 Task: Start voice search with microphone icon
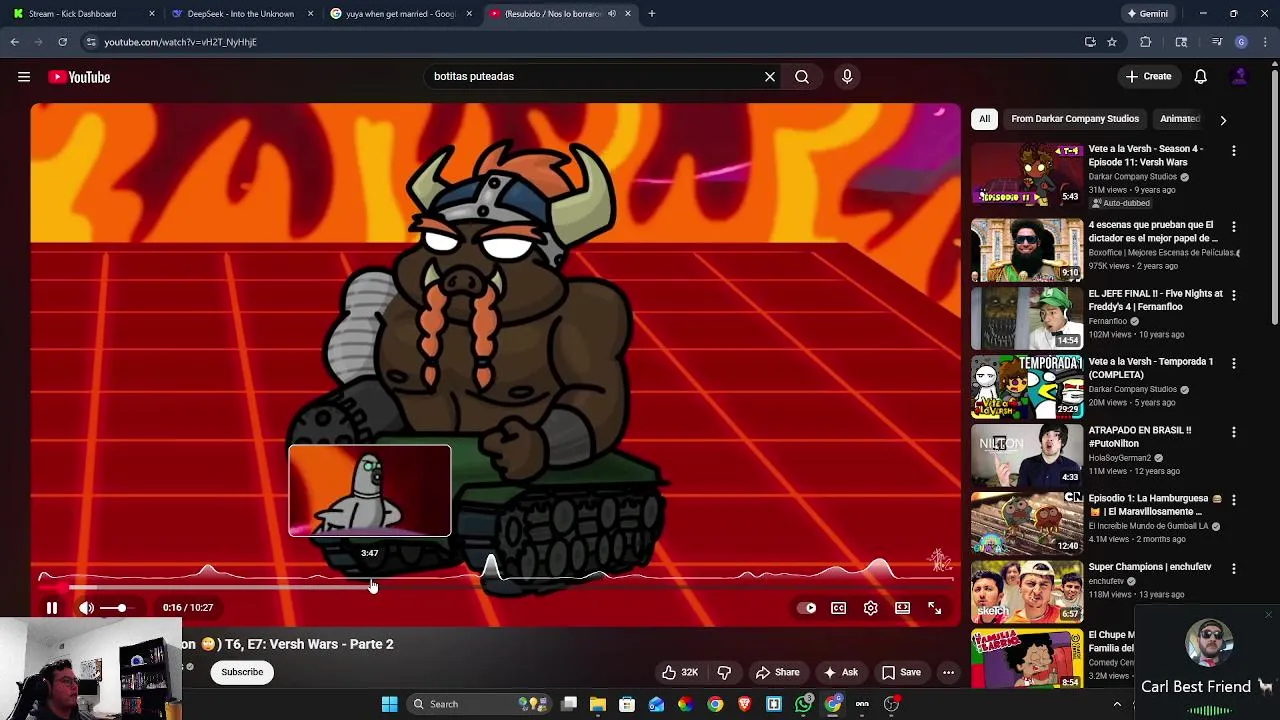(847, 76)
